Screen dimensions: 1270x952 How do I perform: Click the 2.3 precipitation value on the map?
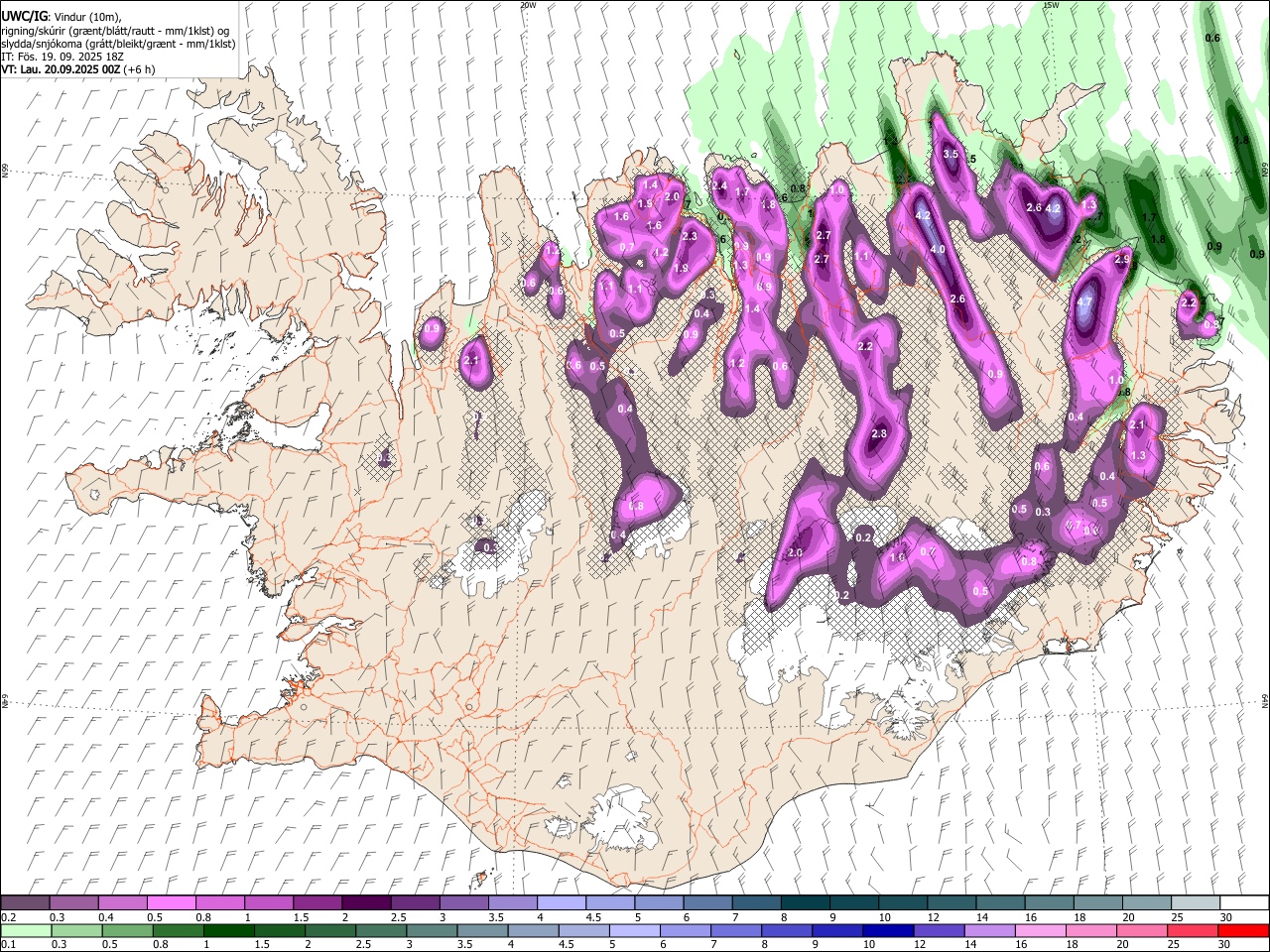click(x=690, y=236)
